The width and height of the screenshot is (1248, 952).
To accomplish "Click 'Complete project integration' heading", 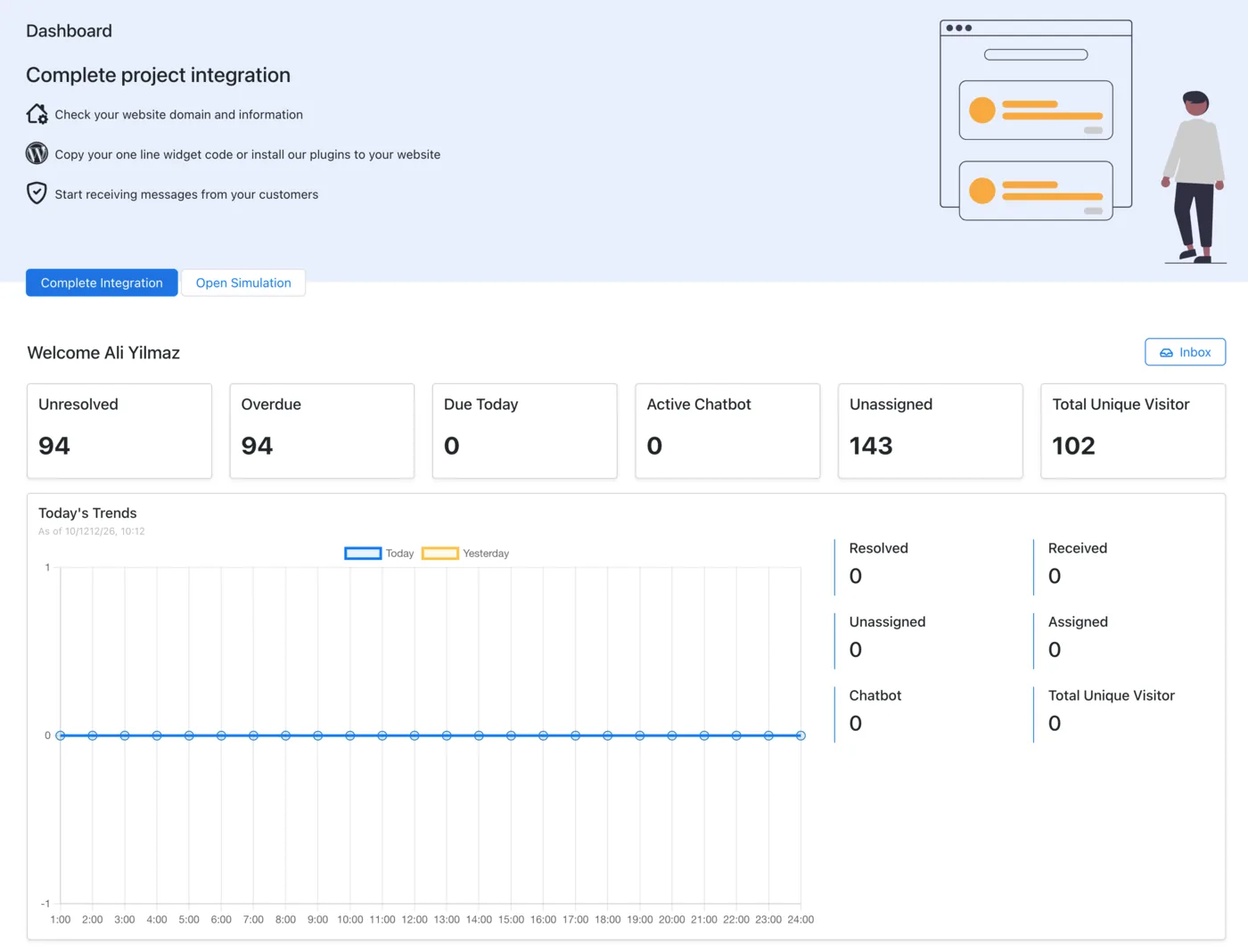I will tap(158, 75).
